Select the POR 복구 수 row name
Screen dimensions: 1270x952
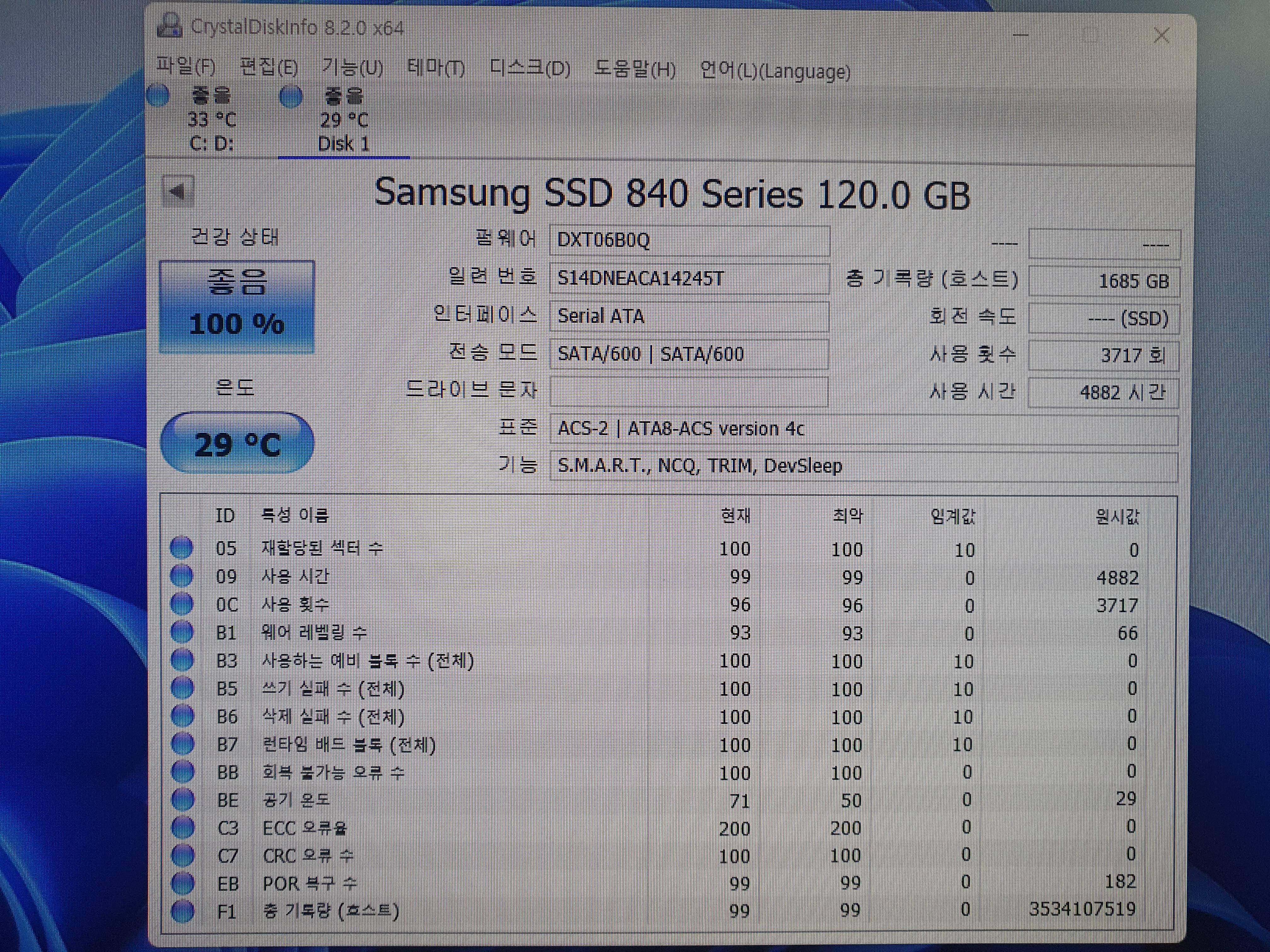pyautogui.click(x=310, y=883)
